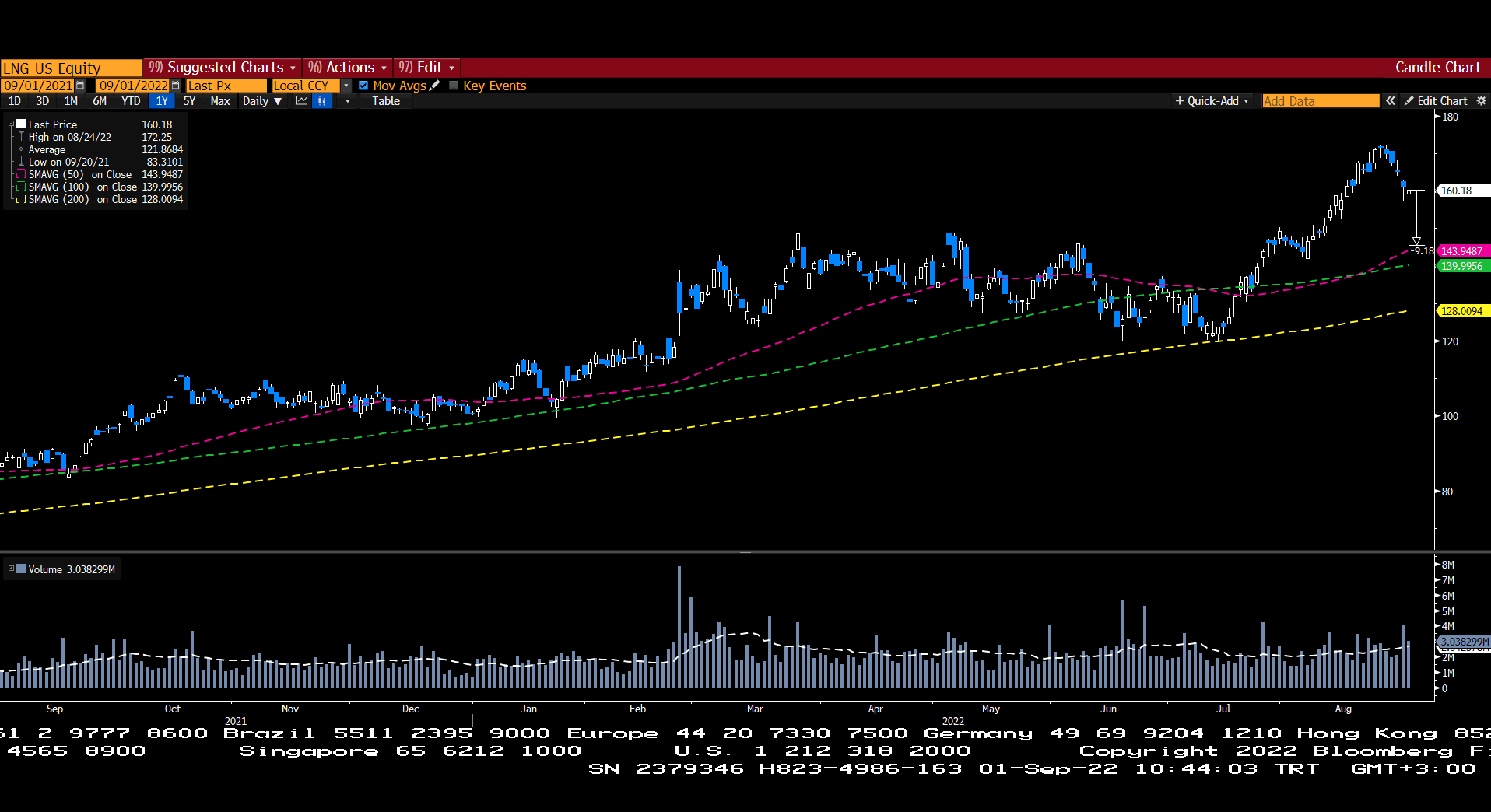Change the Daily periodicity dropdown
Screen dimensions: 1491x812
pos(261,101)
